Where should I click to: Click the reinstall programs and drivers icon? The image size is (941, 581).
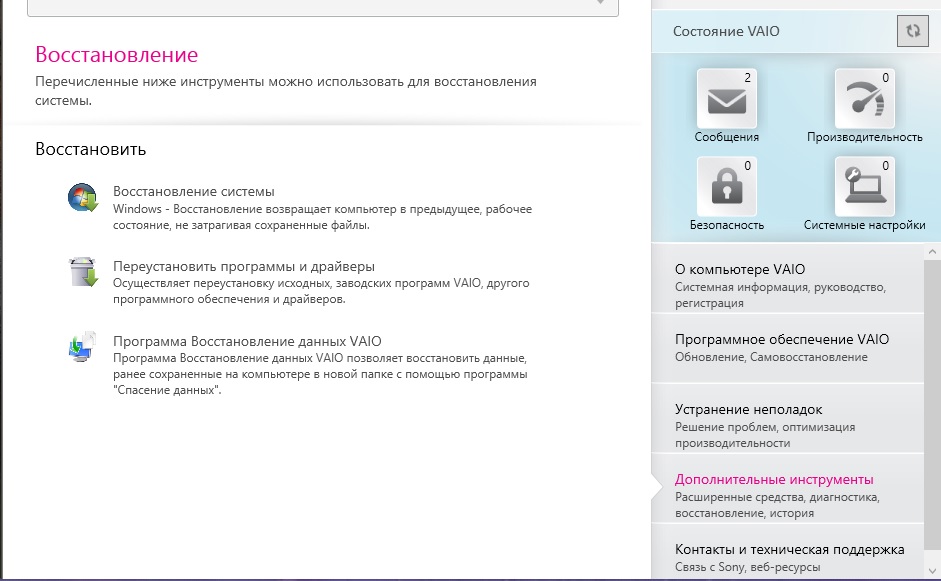pos(83,272)
